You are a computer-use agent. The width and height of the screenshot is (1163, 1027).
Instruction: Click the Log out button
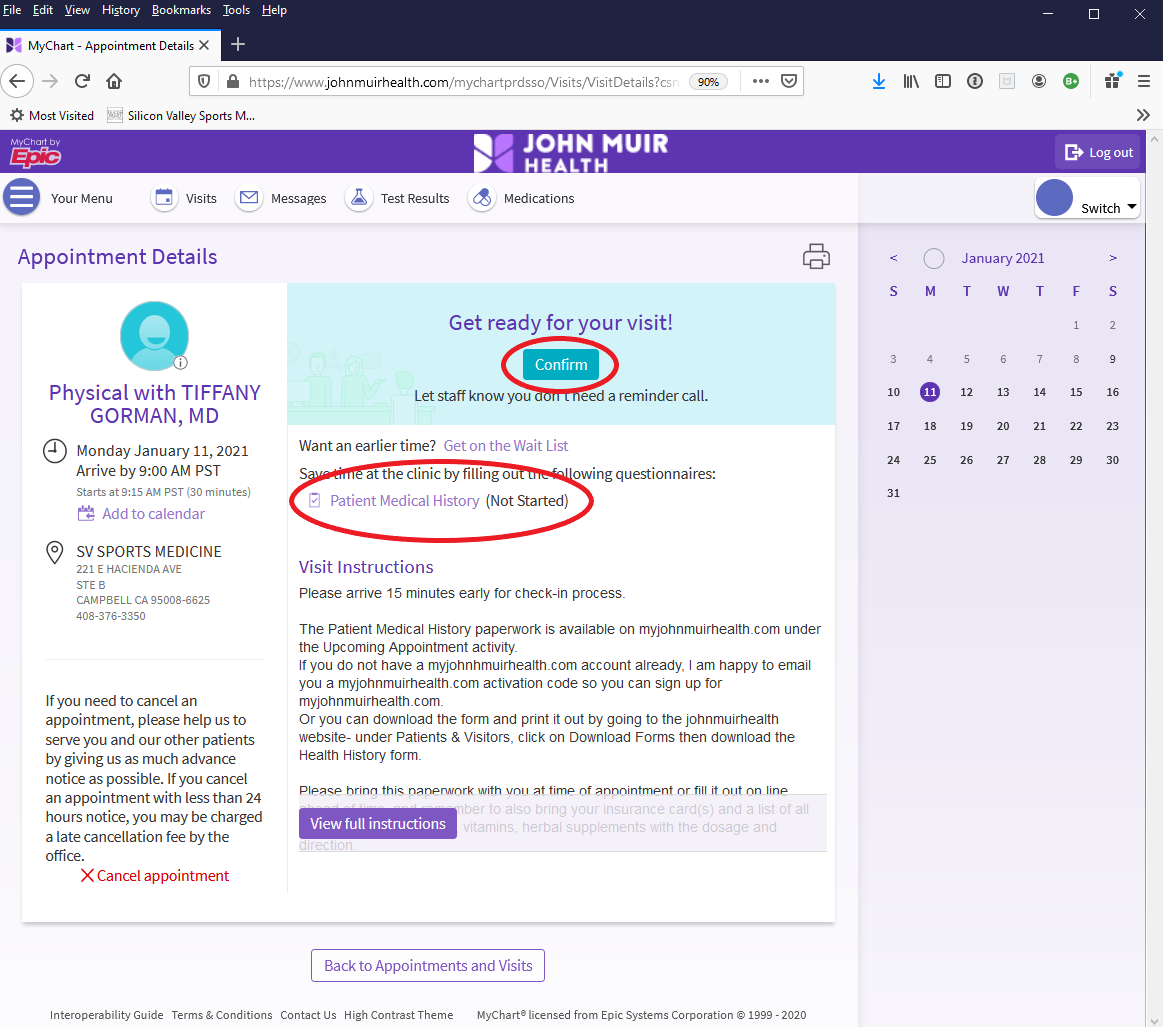pos(1098,152)
